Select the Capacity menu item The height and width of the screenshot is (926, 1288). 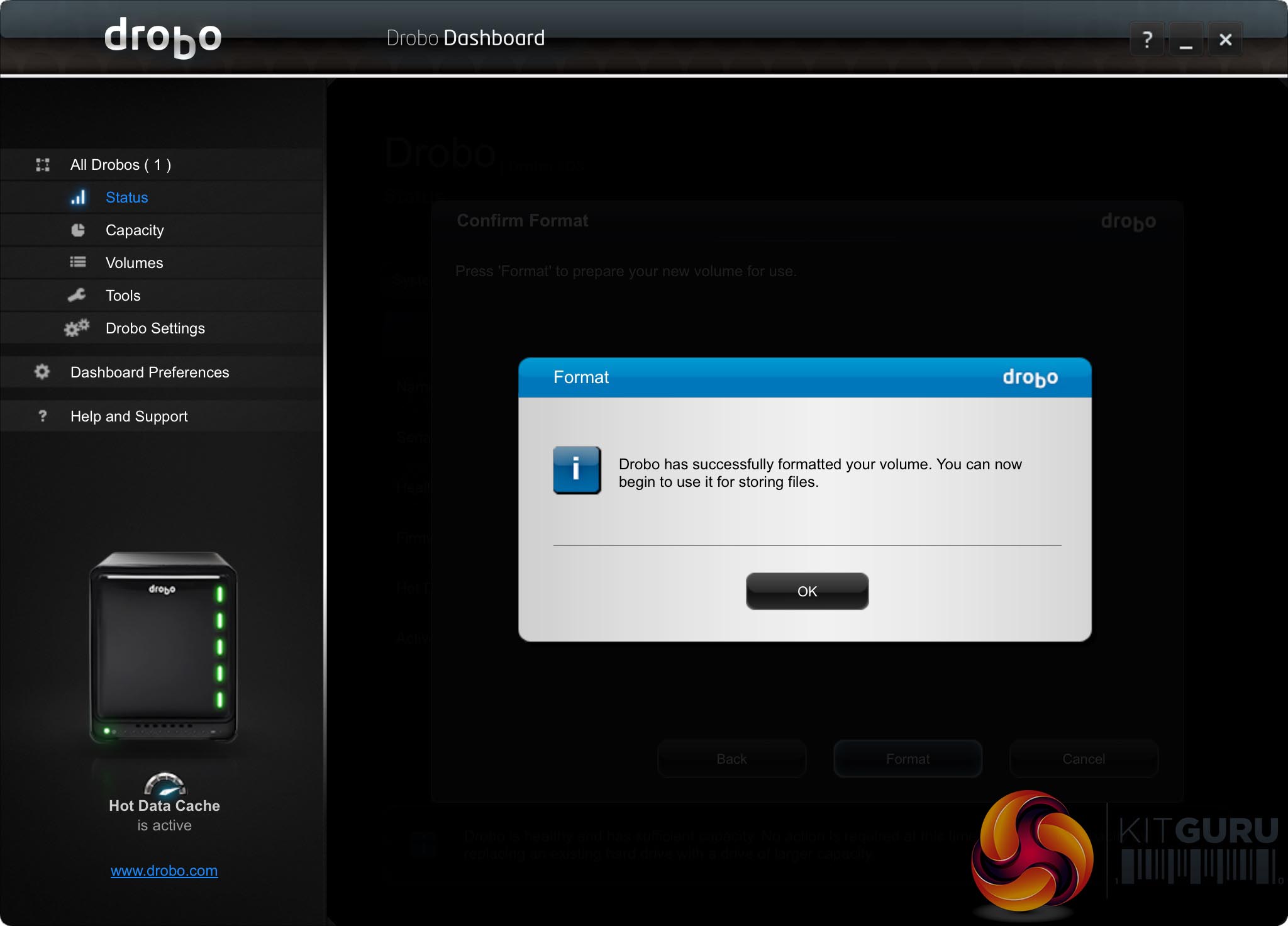[135, 230]
